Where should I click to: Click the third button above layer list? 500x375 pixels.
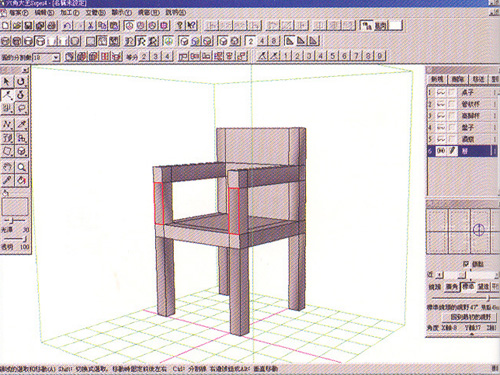[478, 79]
